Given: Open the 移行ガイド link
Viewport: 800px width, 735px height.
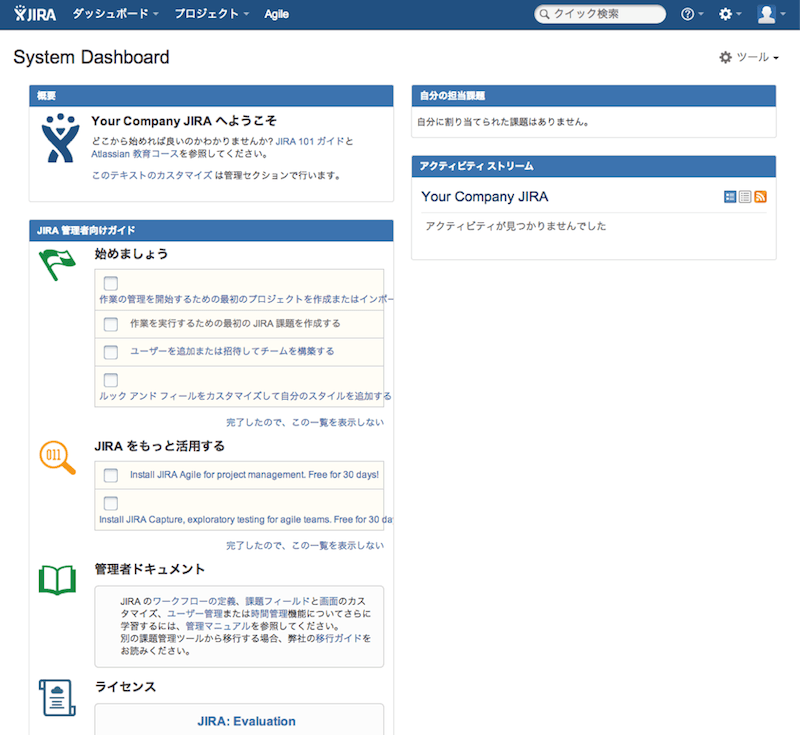Looking at the screenshot, I should point(339,638).
